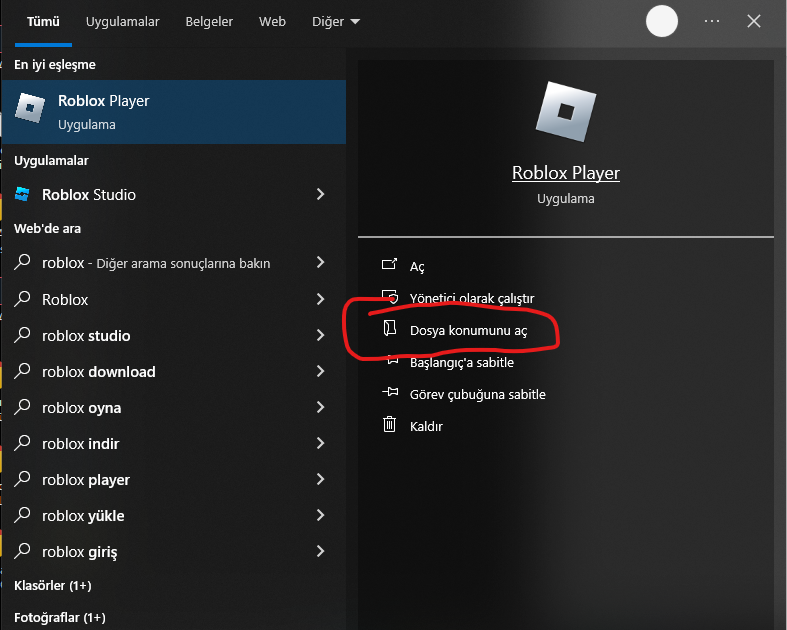787x630 pixels.
Task: Click the Roblox Player icon in best match
Action: pyautogui.click(x=30, y=107)
